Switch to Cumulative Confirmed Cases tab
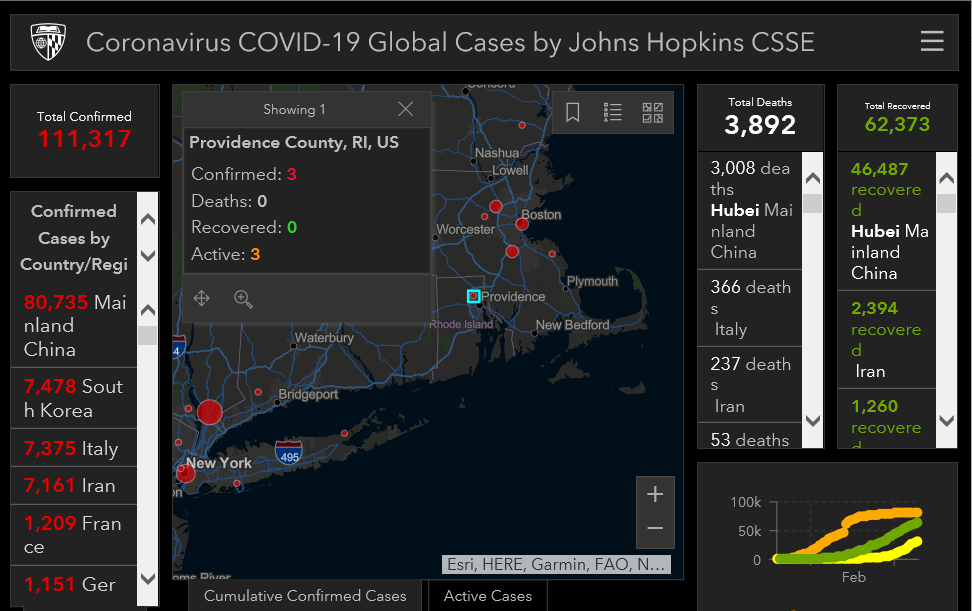The height and width of the screenshot is (611, 972). (305, 596)
